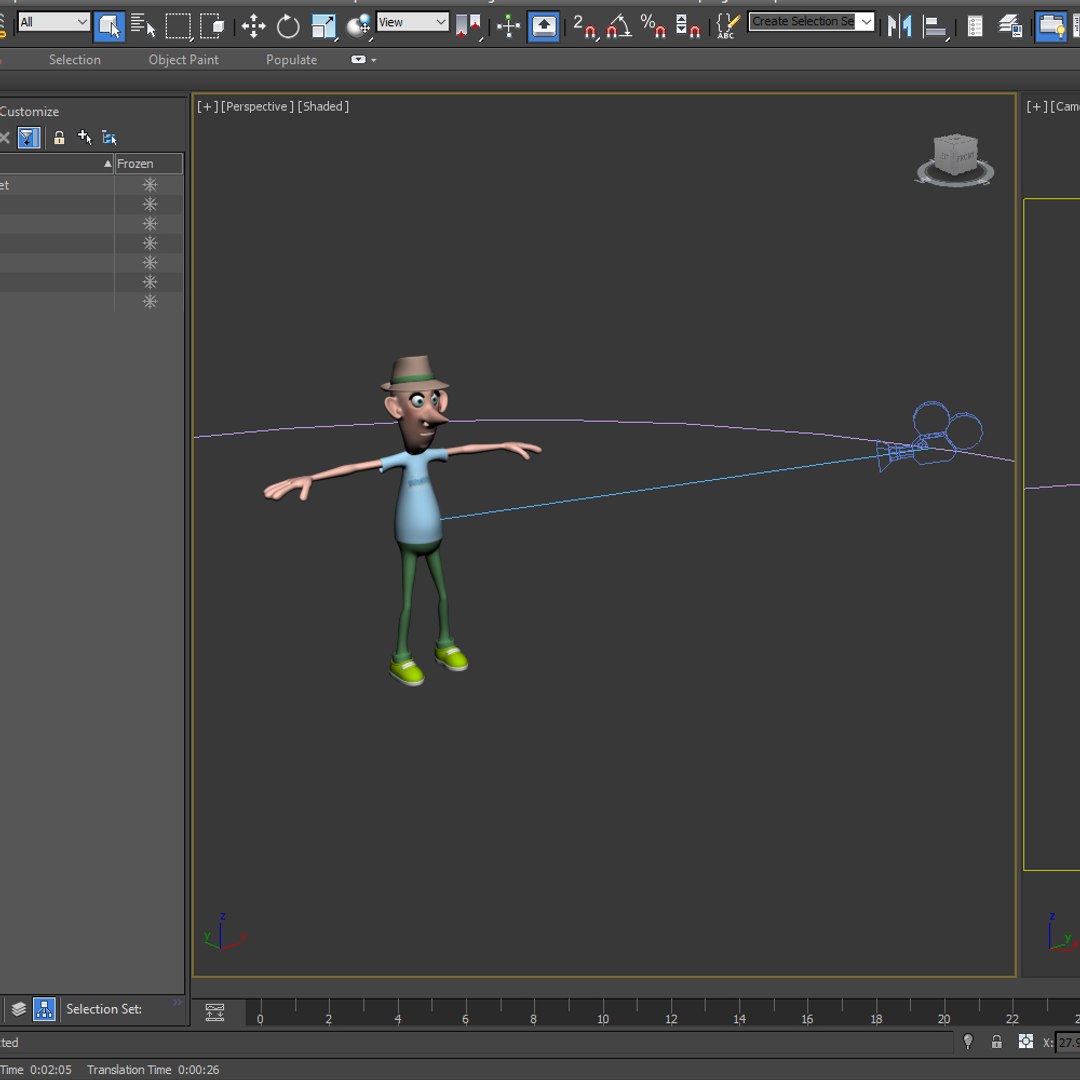Viewport: 1080px width, 1080px height.
Task: Click the Shaded viewport label
Action: click(x=323, y=106)
